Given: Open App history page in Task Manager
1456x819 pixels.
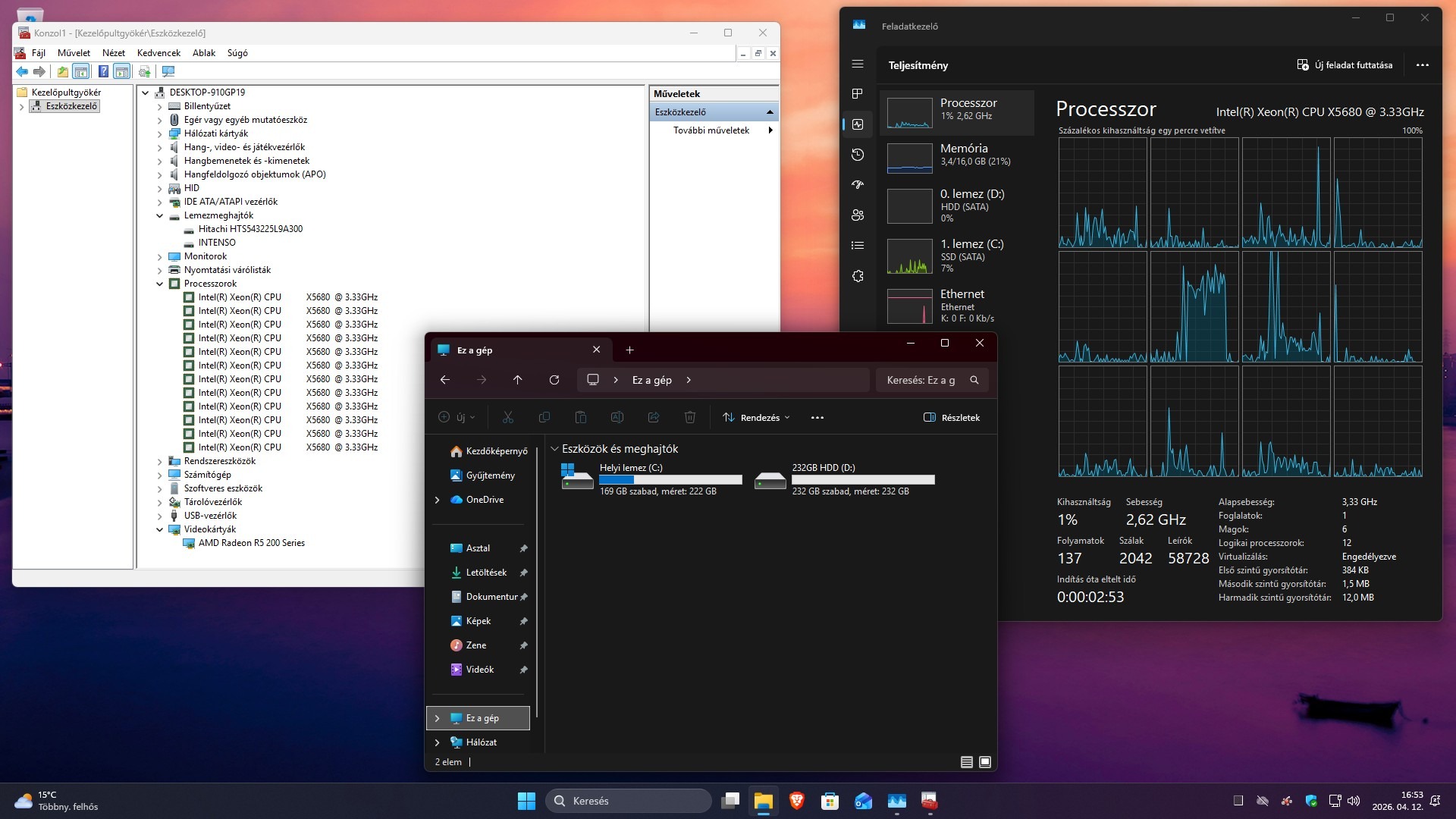Looking at the screenshot, I should 858,155.
